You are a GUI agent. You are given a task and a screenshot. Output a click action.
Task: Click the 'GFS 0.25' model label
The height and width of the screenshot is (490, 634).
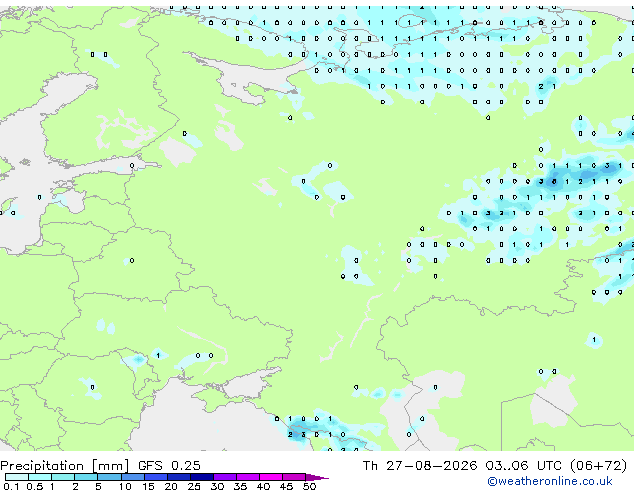[x=169, y=466]
